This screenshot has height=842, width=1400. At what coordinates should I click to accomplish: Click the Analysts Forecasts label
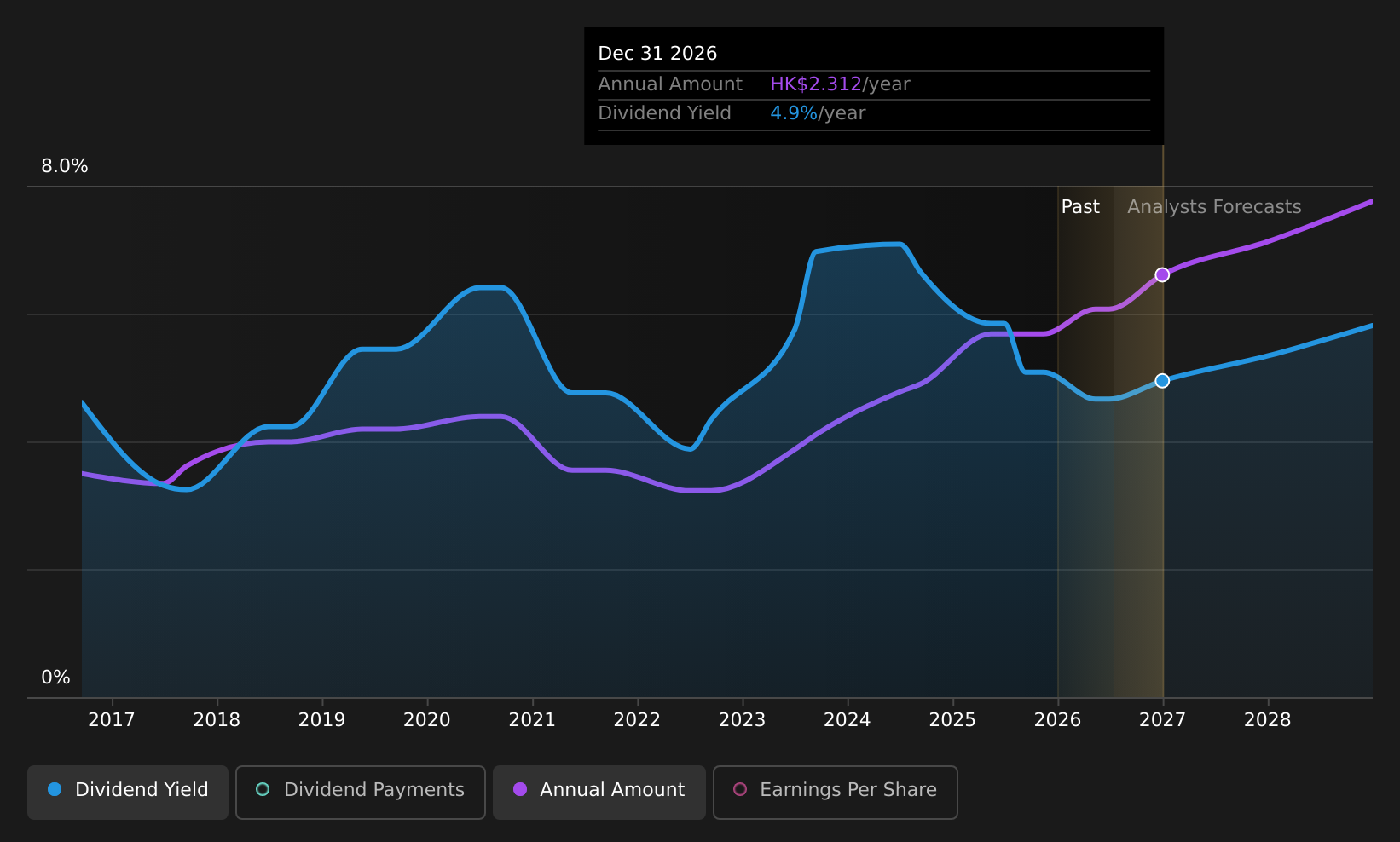[1214, 207]
